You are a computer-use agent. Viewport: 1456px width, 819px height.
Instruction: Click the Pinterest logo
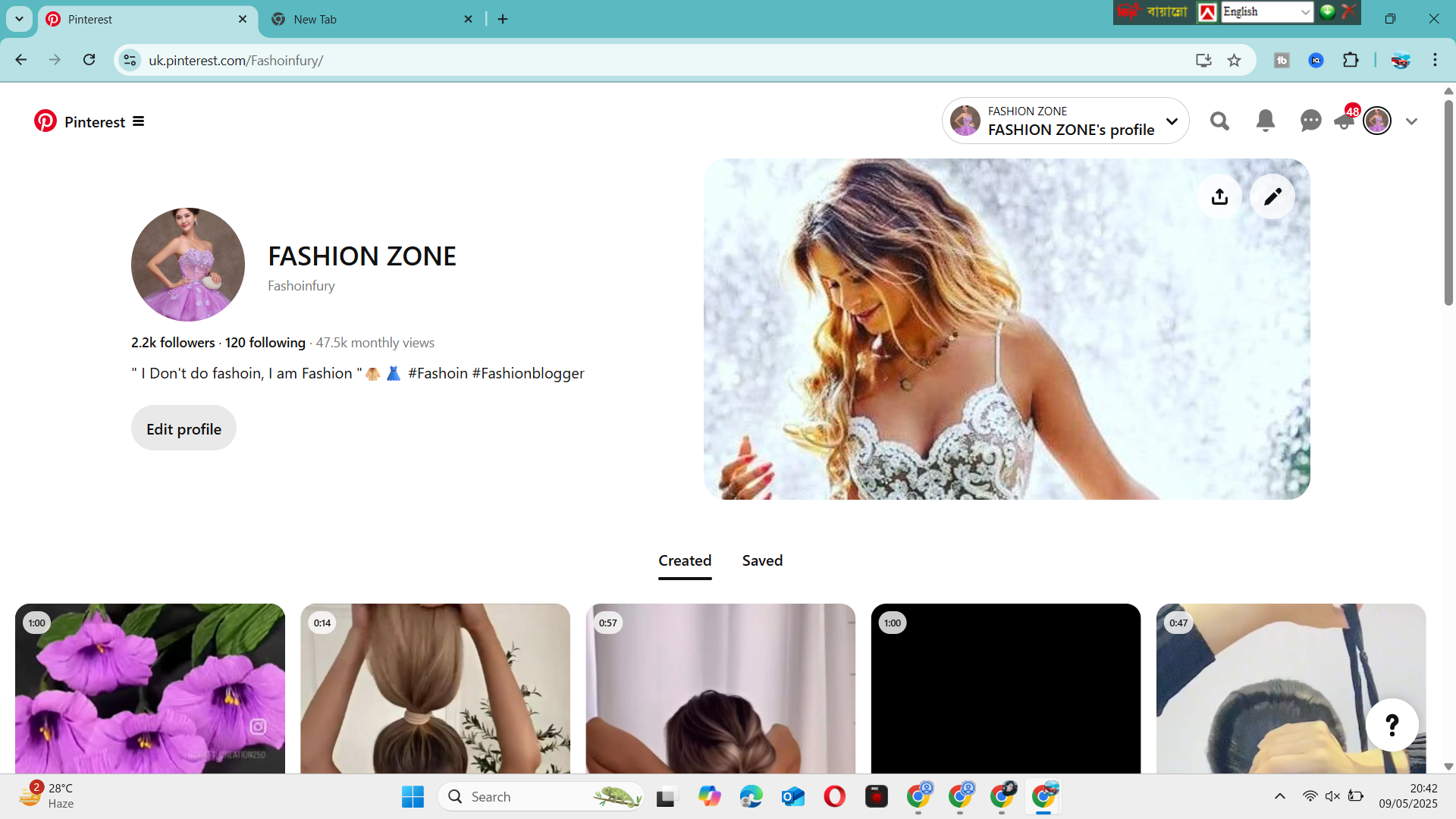pos(45,121)
